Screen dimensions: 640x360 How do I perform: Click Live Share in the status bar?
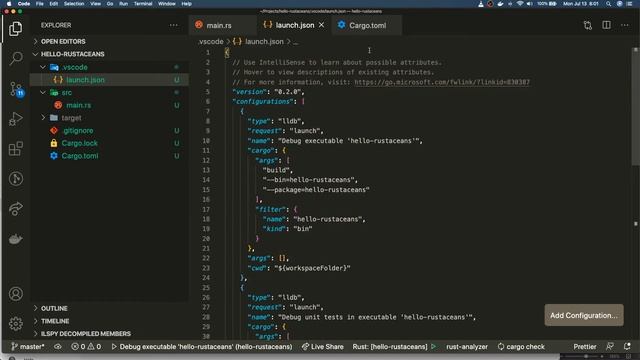322,347
